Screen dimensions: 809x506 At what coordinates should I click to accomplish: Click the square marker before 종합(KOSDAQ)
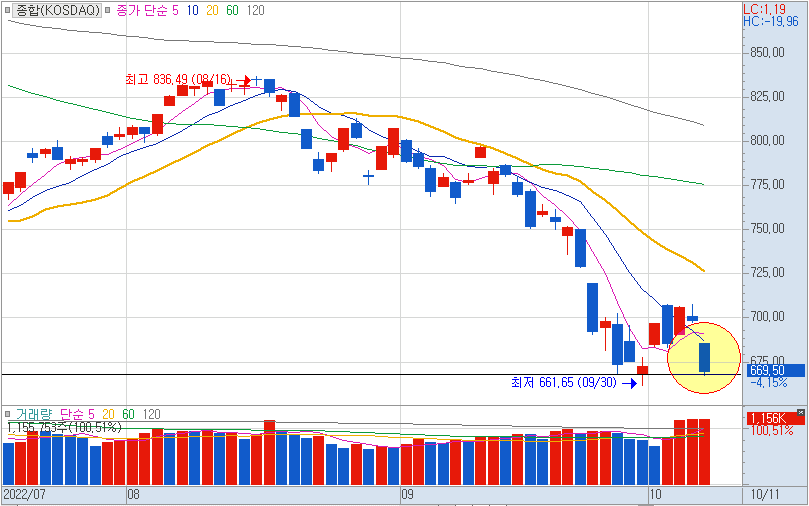7,10
